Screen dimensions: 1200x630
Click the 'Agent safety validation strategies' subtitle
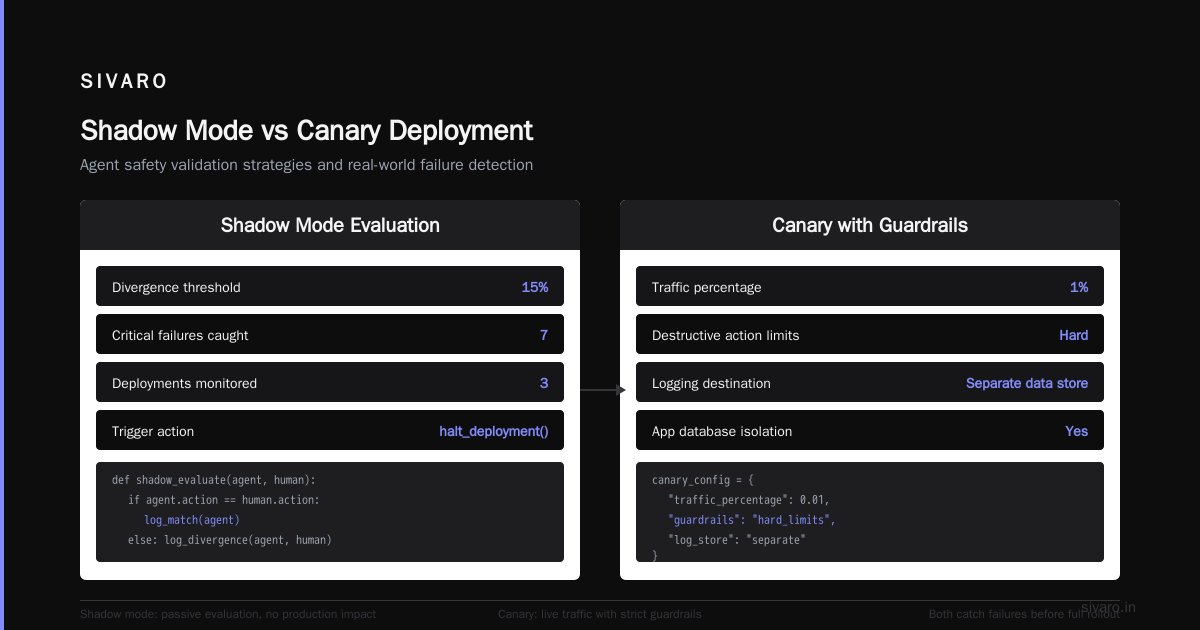tap(306, 165)
